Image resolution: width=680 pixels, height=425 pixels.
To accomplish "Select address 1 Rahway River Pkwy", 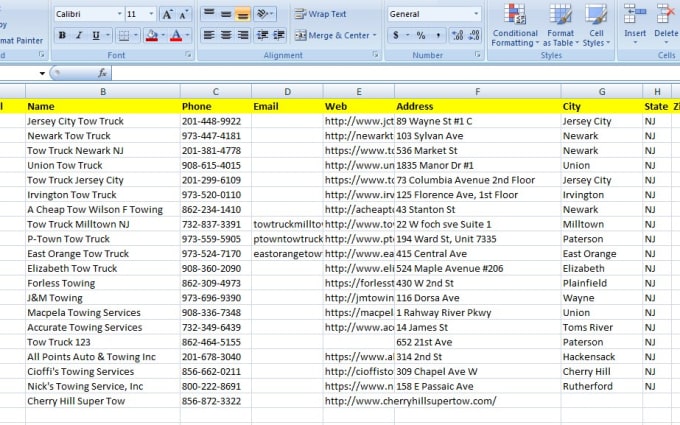I will pos(477,313).
